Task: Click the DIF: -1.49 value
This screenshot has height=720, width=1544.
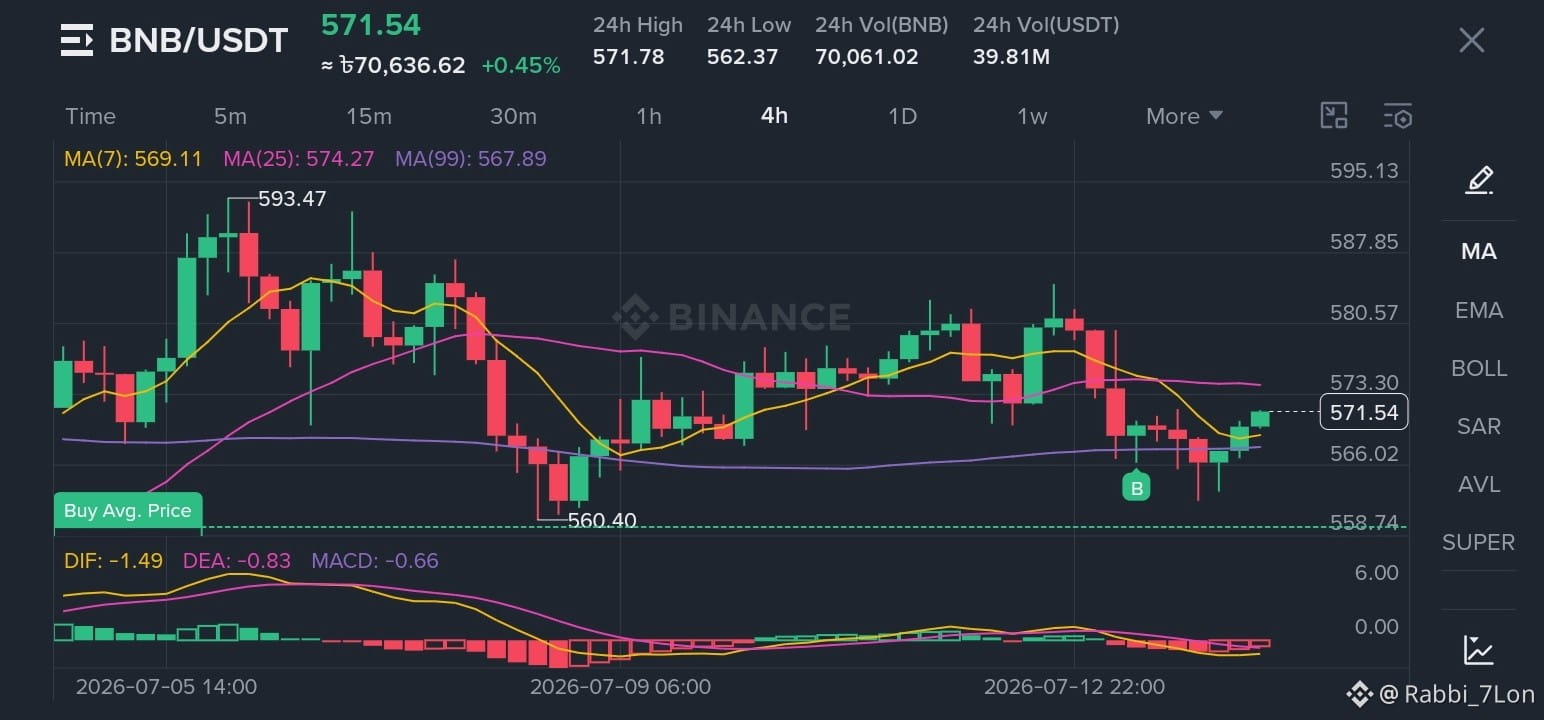Action: (113, 560)
